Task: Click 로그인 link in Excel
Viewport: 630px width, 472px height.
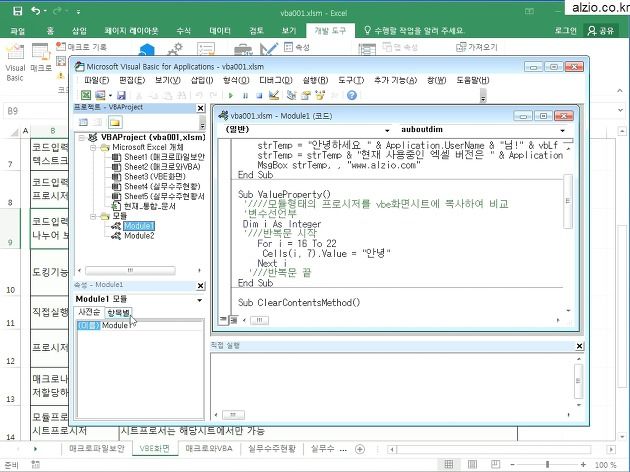Action: click(x=565, y=31)
